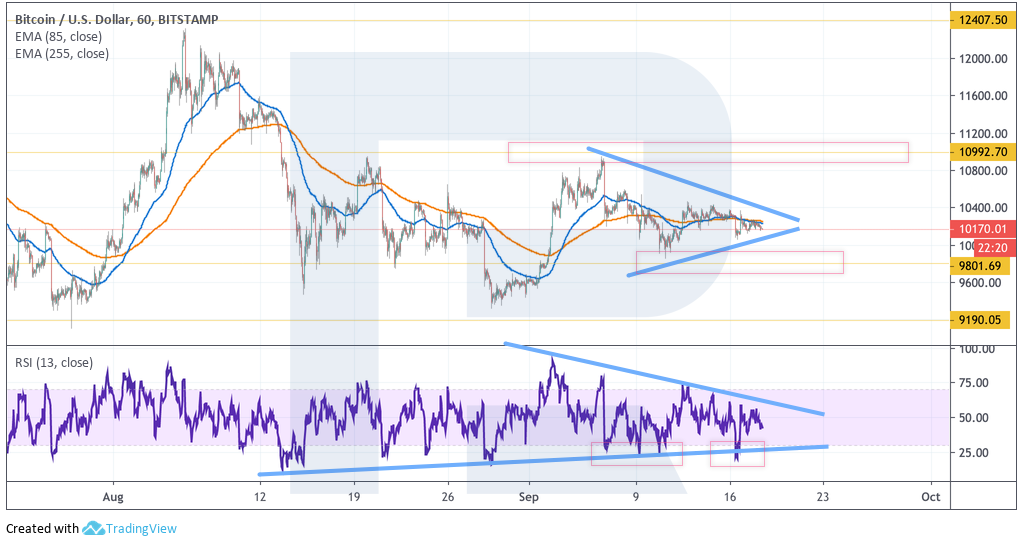Screen dimensions: 1023x546
Task: Select the pink resistance rectangle near 10992.70
Action: (x=707, y=152)
